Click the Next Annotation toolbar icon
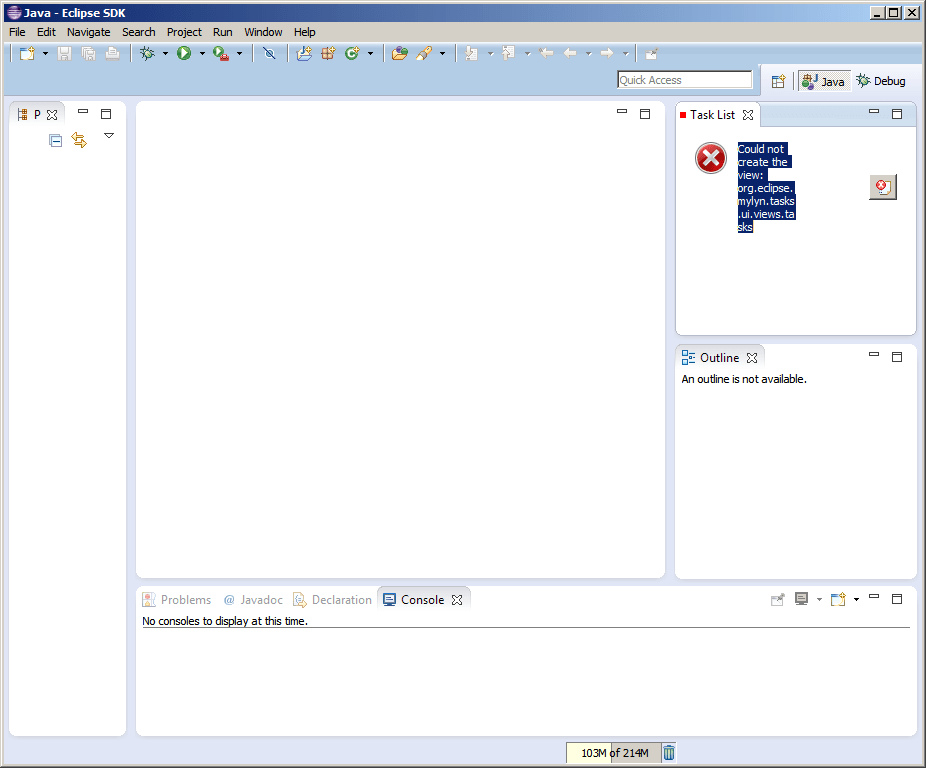The height and width of the screenshot is (768, 926). [471, 54]
